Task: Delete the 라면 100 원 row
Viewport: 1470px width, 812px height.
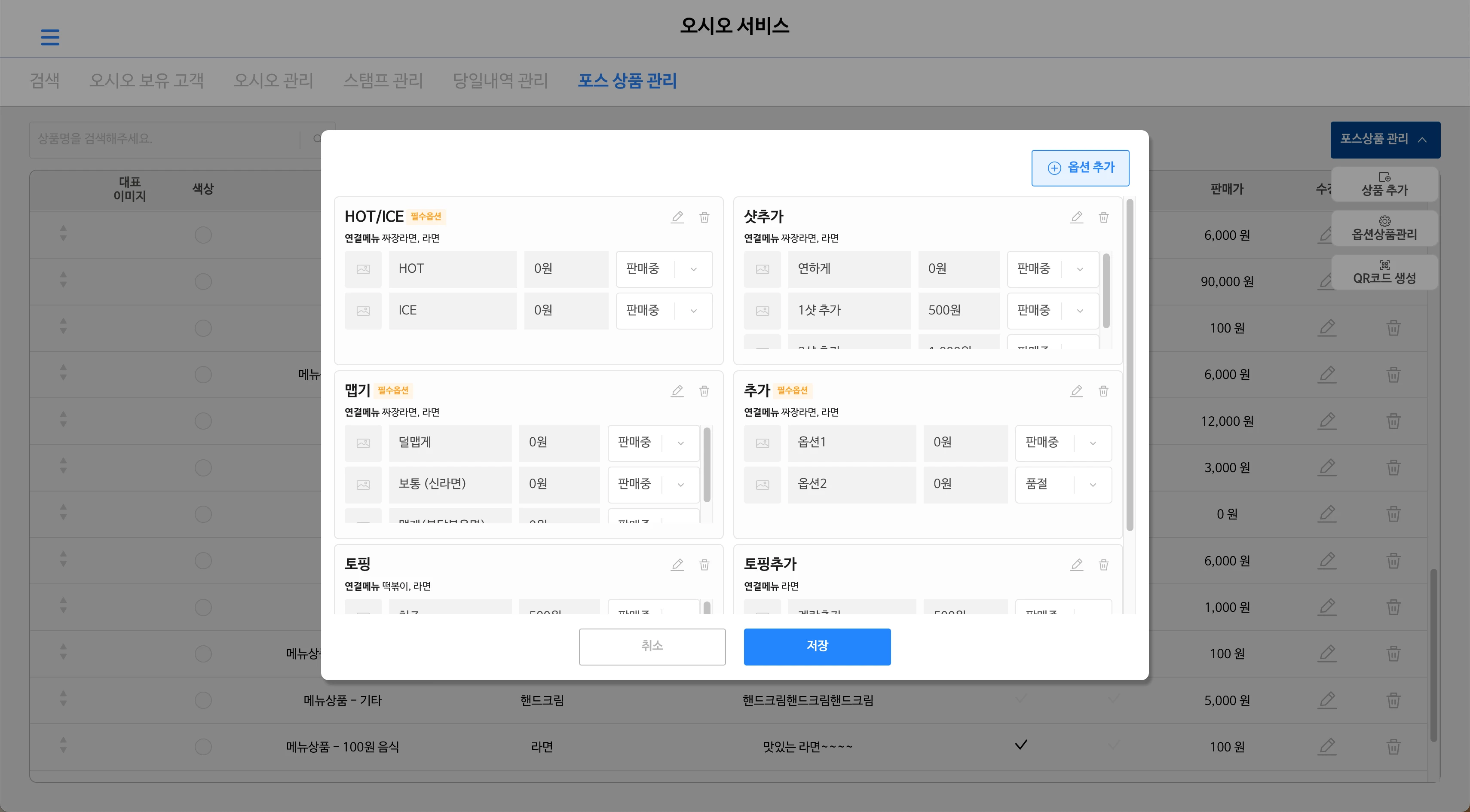Action: tap(1393, 747)
